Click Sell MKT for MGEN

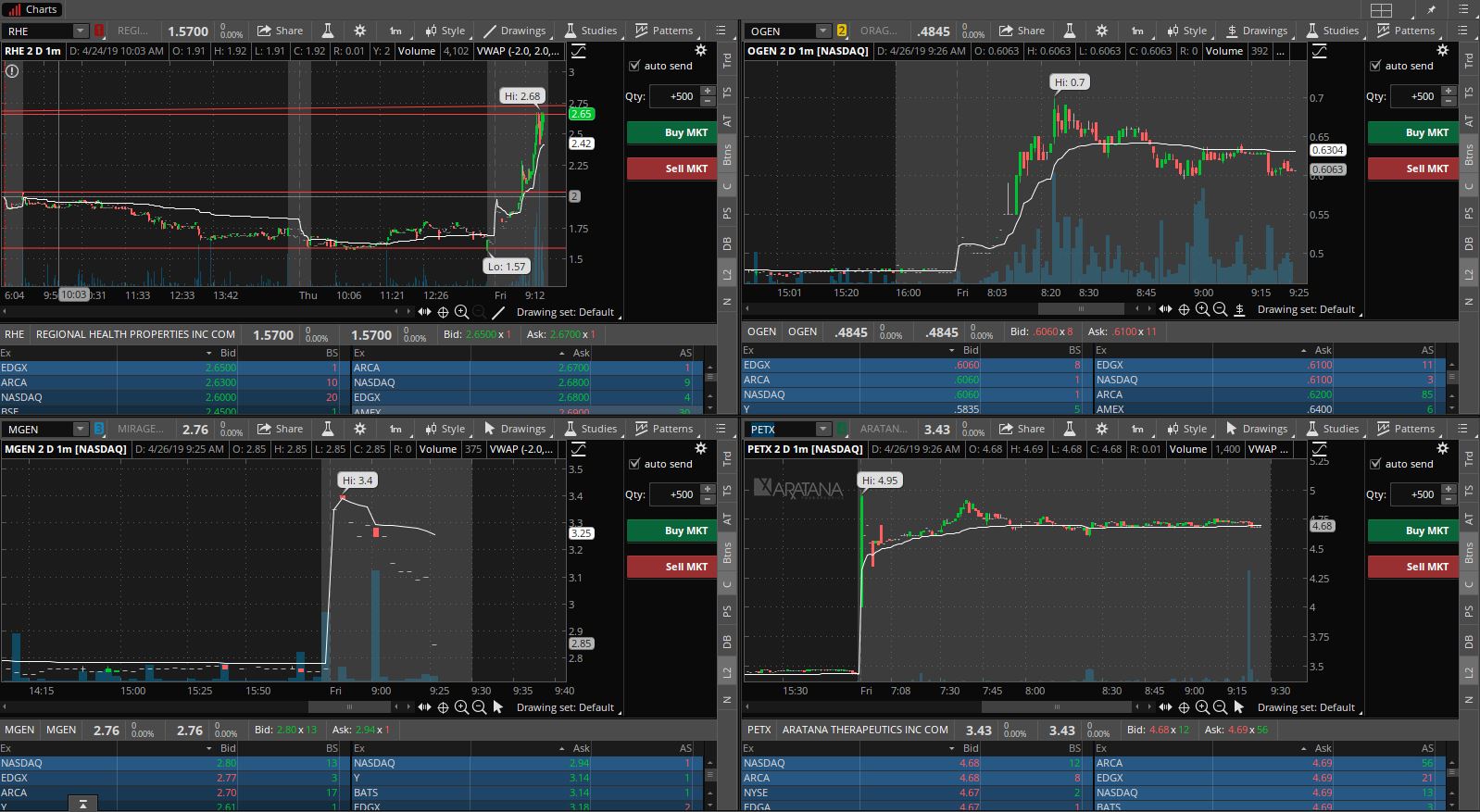(x=671, y=567)
